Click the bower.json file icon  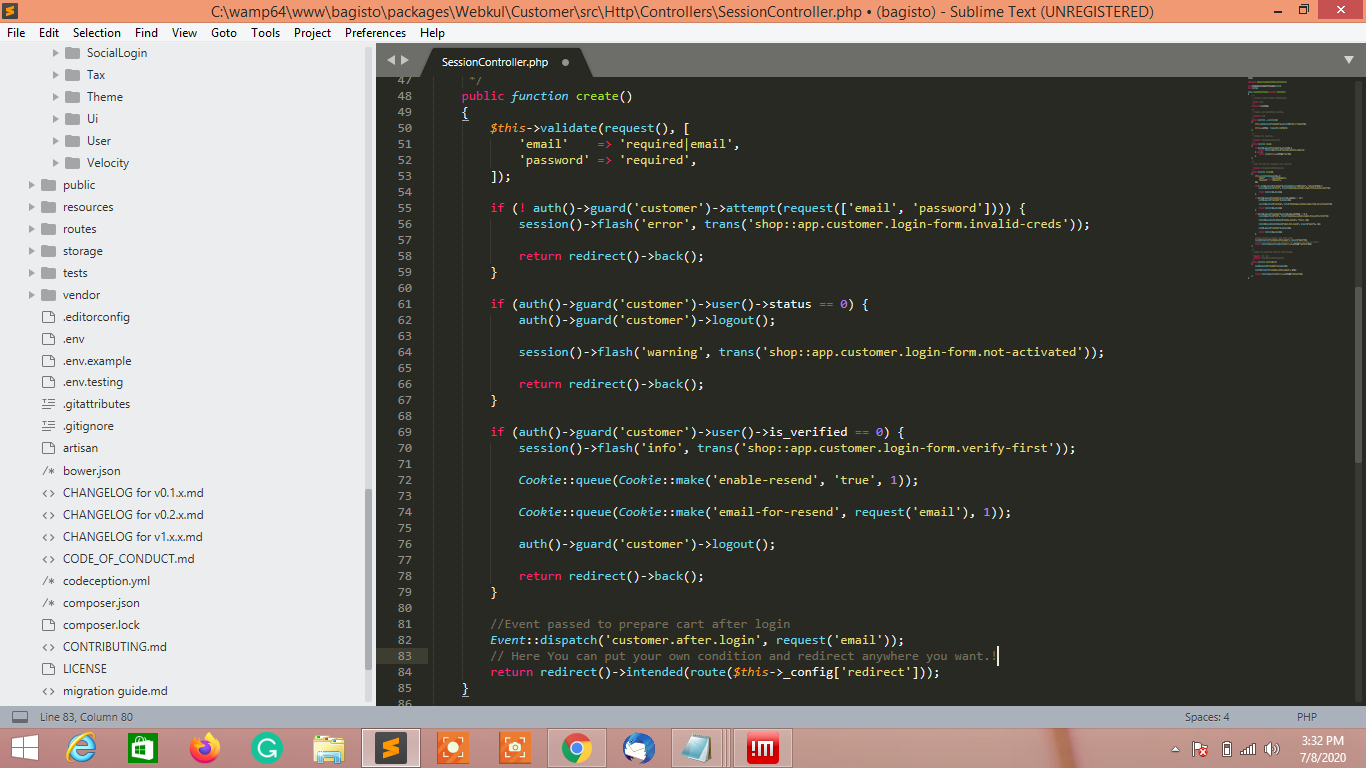tap(48, 471)
